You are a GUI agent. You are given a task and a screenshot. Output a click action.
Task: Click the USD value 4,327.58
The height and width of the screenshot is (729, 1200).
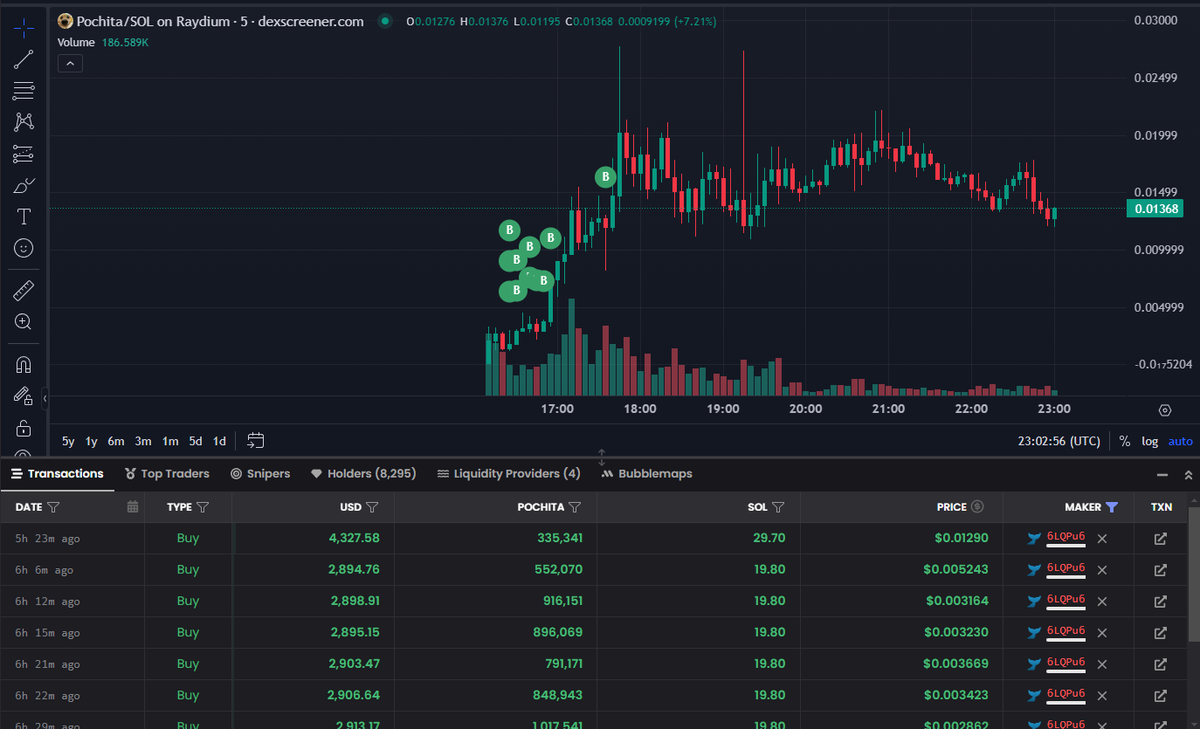[355, 538]
